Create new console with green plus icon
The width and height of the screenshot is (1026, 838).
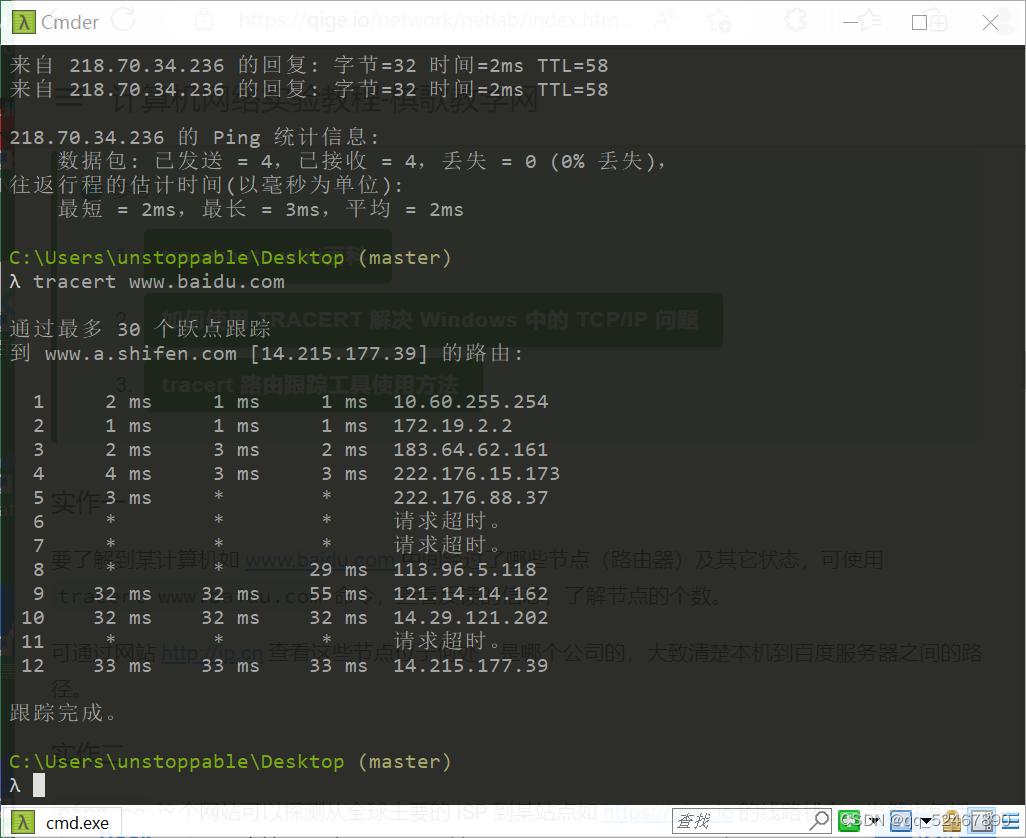tap(849, 820)
